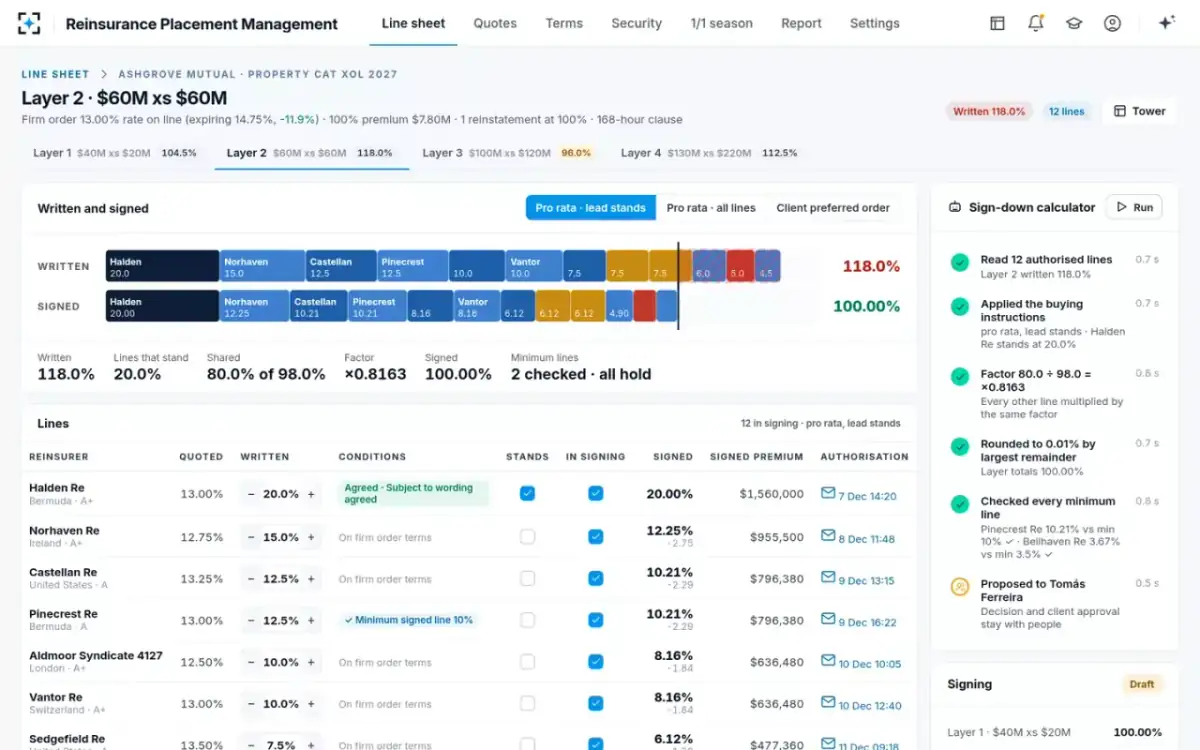Viewport: 1200px width, 750px height.
Task: Open Vantor Re authorisation email 10 Dec 12:40
Action: click(861, 705)
